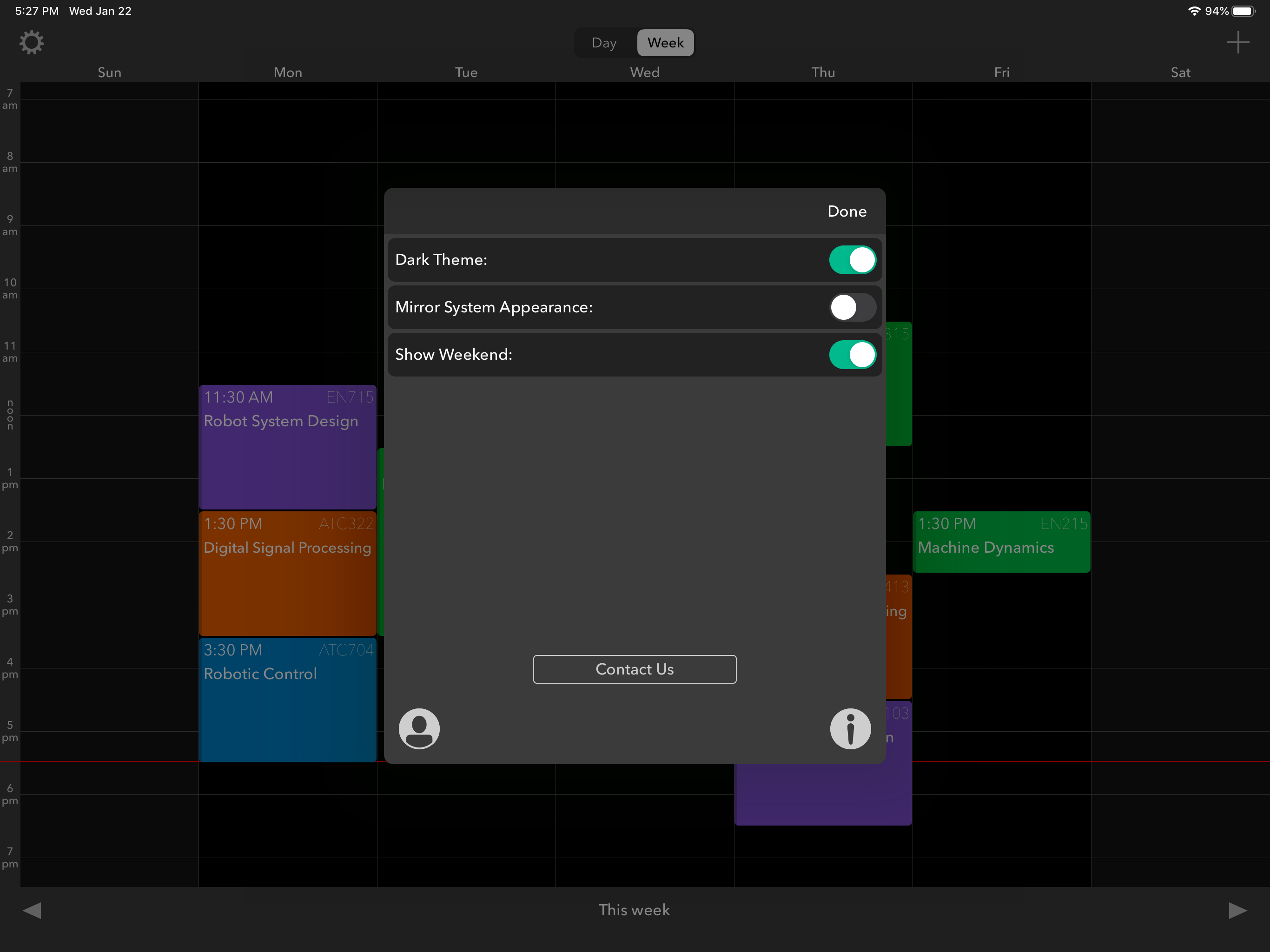Tap the info circle icon
Image resolution: width=1270 pixels, height=952 pixels.
pos(850,728)
